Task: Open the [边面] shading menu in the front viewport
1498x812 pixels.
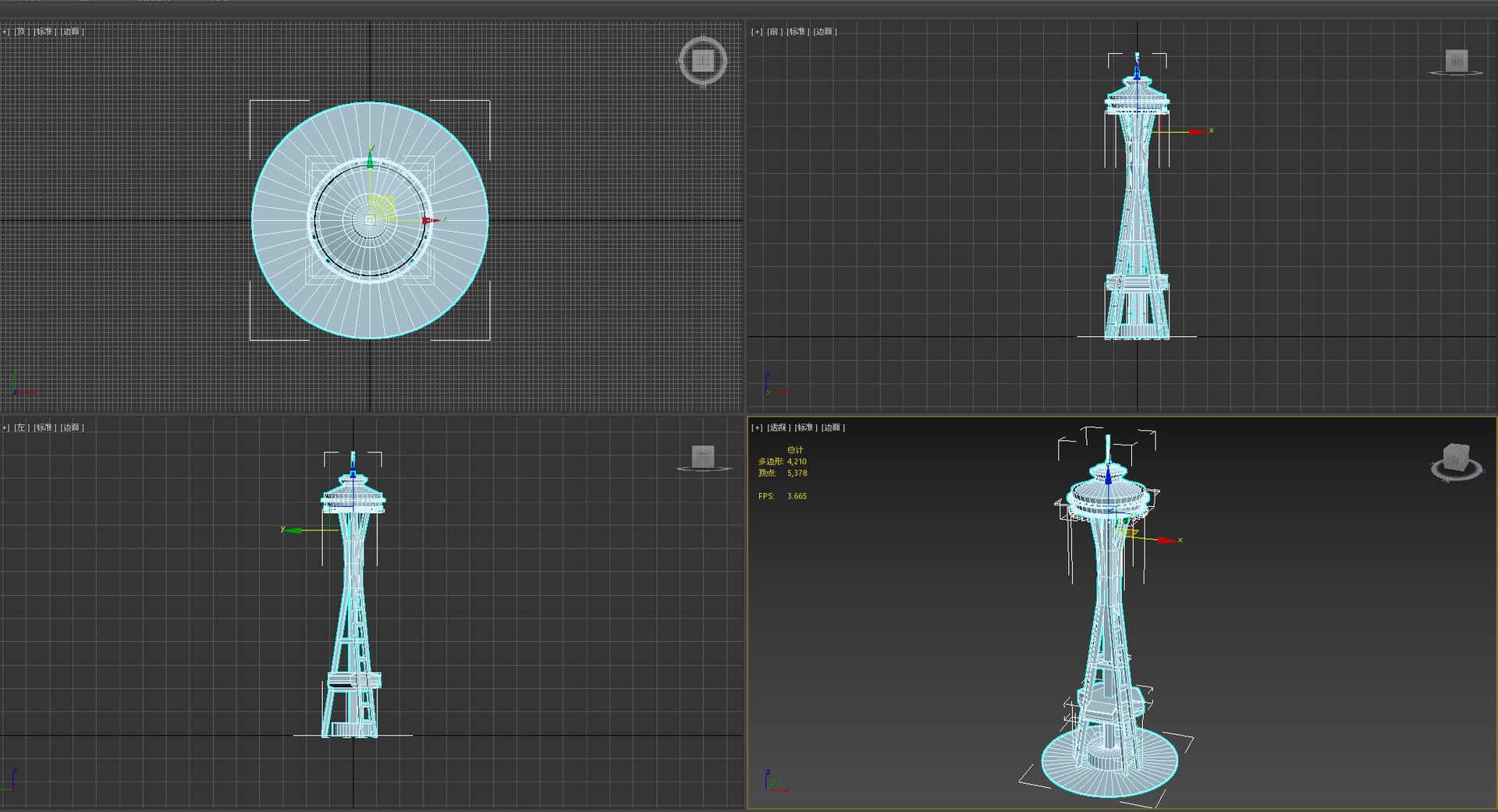Action: click(825, 32)
